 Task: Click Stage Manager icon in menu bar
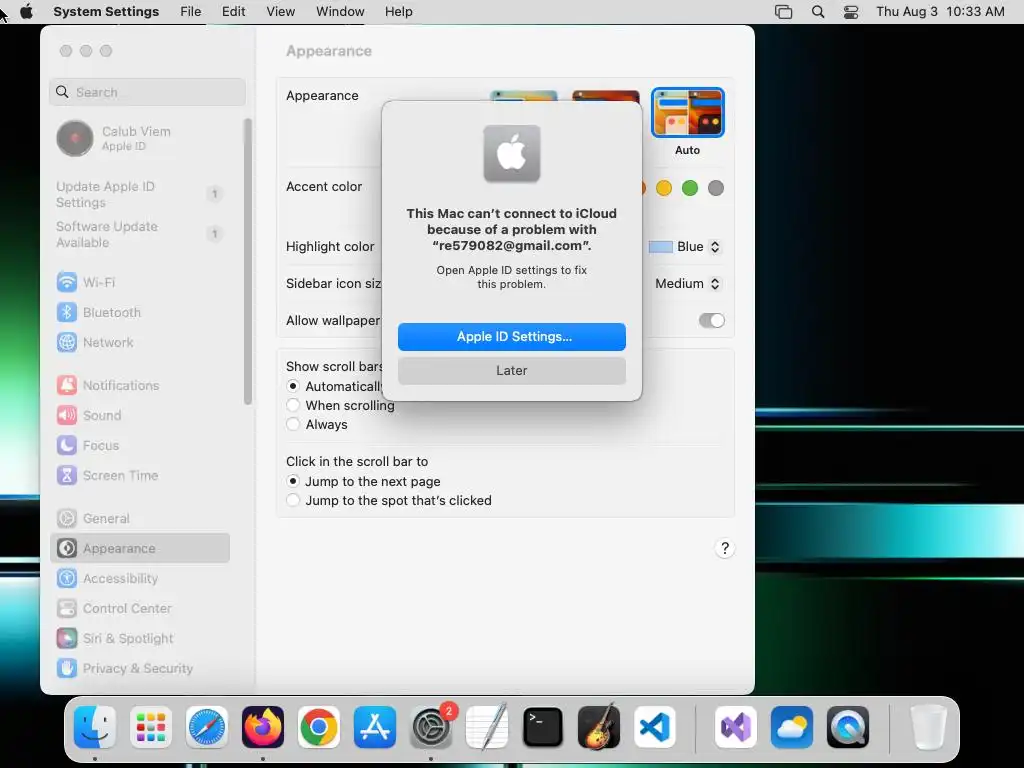784,12
